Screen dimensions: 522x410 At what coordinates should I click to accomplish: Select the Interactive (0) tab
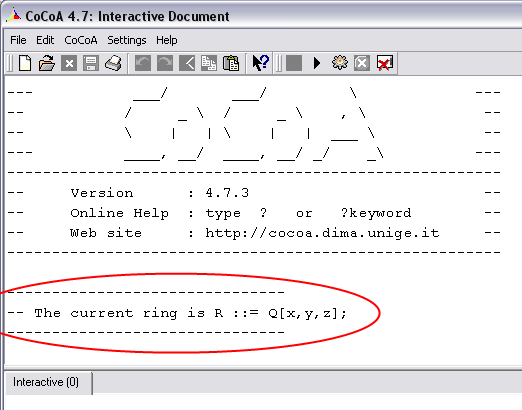(46, 382)
